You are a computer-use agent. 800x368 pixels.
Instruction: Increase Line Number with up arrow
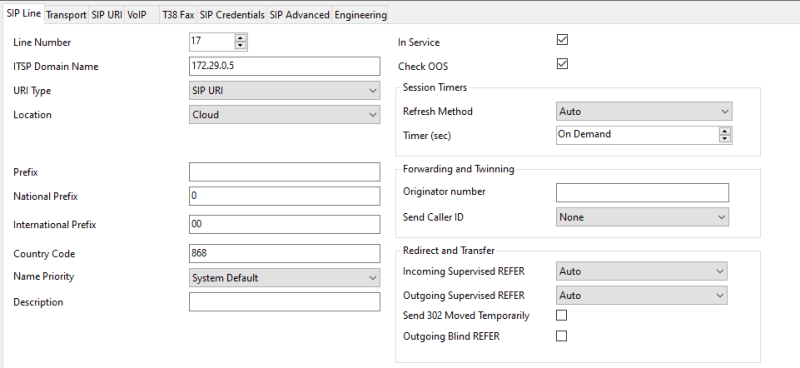click(x=241, y=38)
